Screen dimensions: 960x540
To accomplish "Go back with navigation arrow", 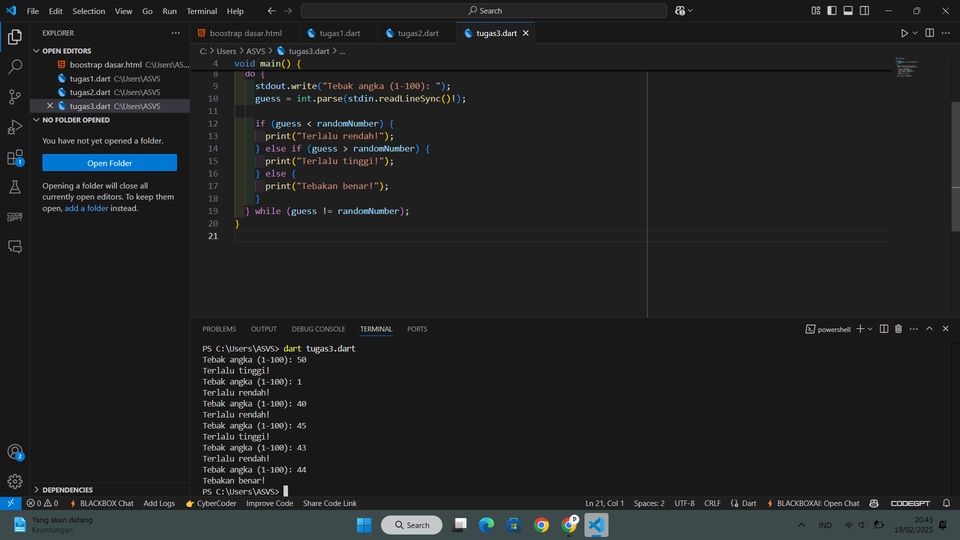I will pyautogui.click(x=271, y=10).
